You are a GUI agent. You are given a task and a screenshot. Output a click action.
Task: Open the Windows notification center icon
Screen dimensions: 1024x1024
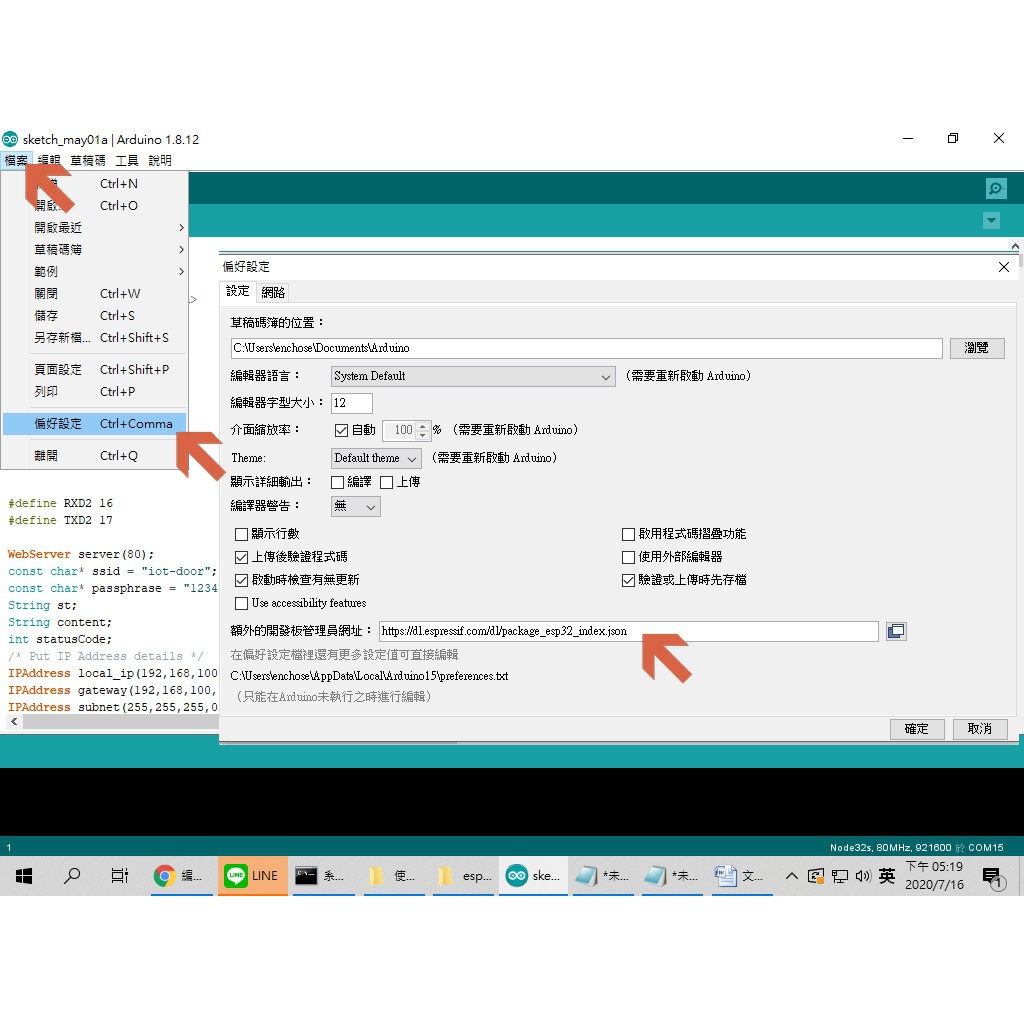point(992,877)
